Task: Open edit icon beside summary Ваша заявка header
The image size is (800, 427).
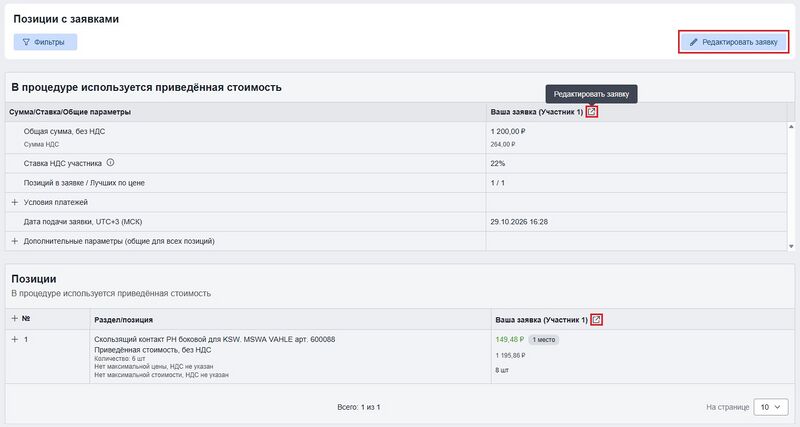Action: (x=591, y=112)
